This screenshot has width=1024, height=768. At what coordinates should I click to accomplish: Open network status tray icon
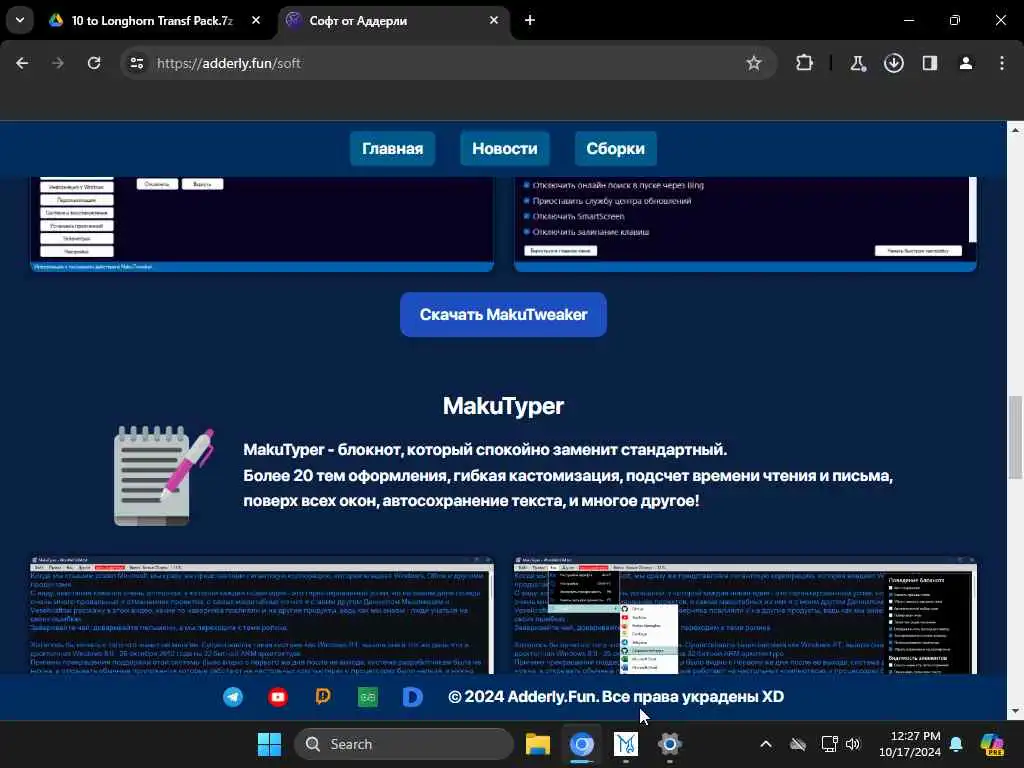click(829, 744)
